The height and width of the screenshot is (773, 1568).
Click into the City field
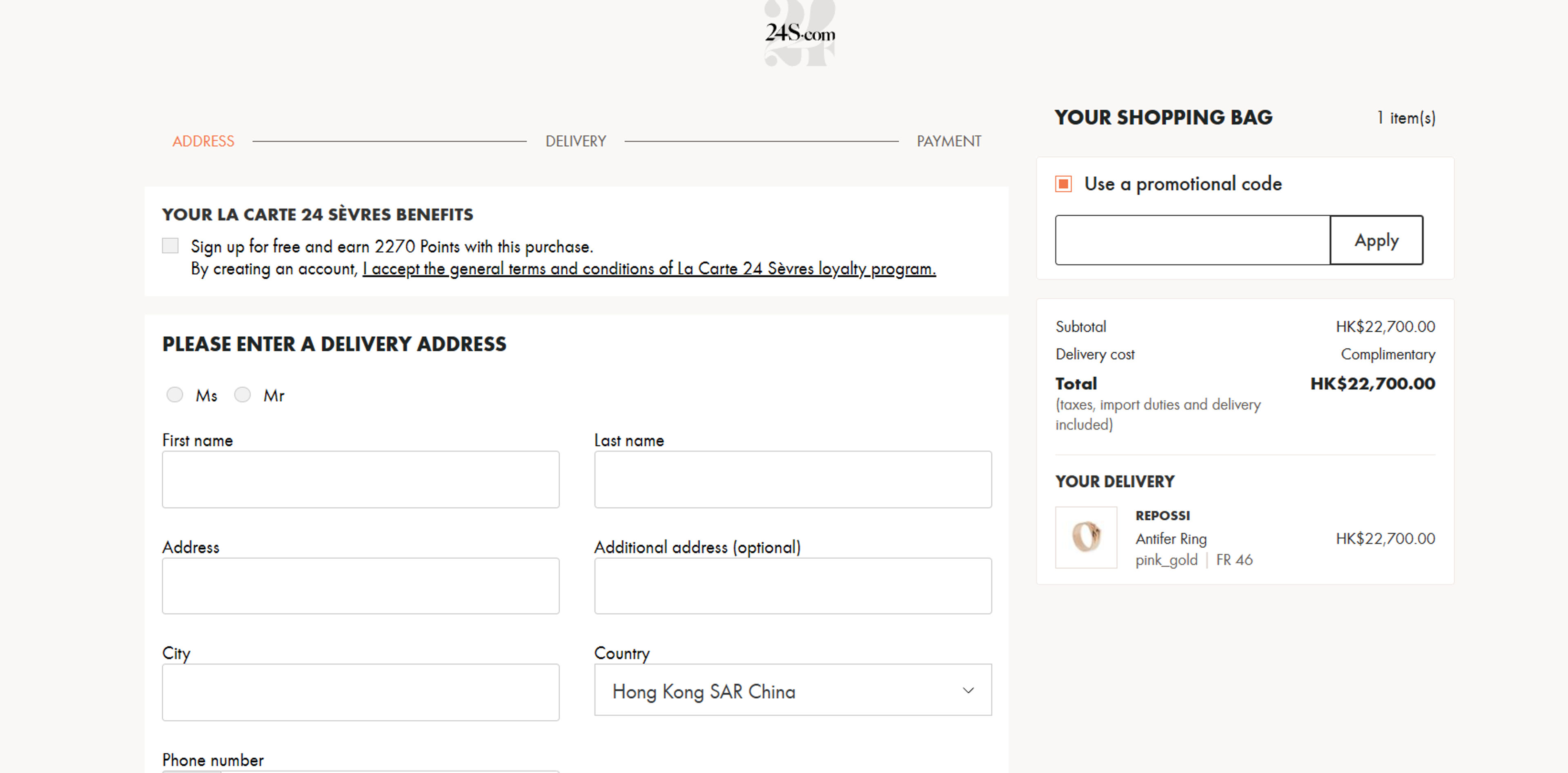tap(360, 692)
